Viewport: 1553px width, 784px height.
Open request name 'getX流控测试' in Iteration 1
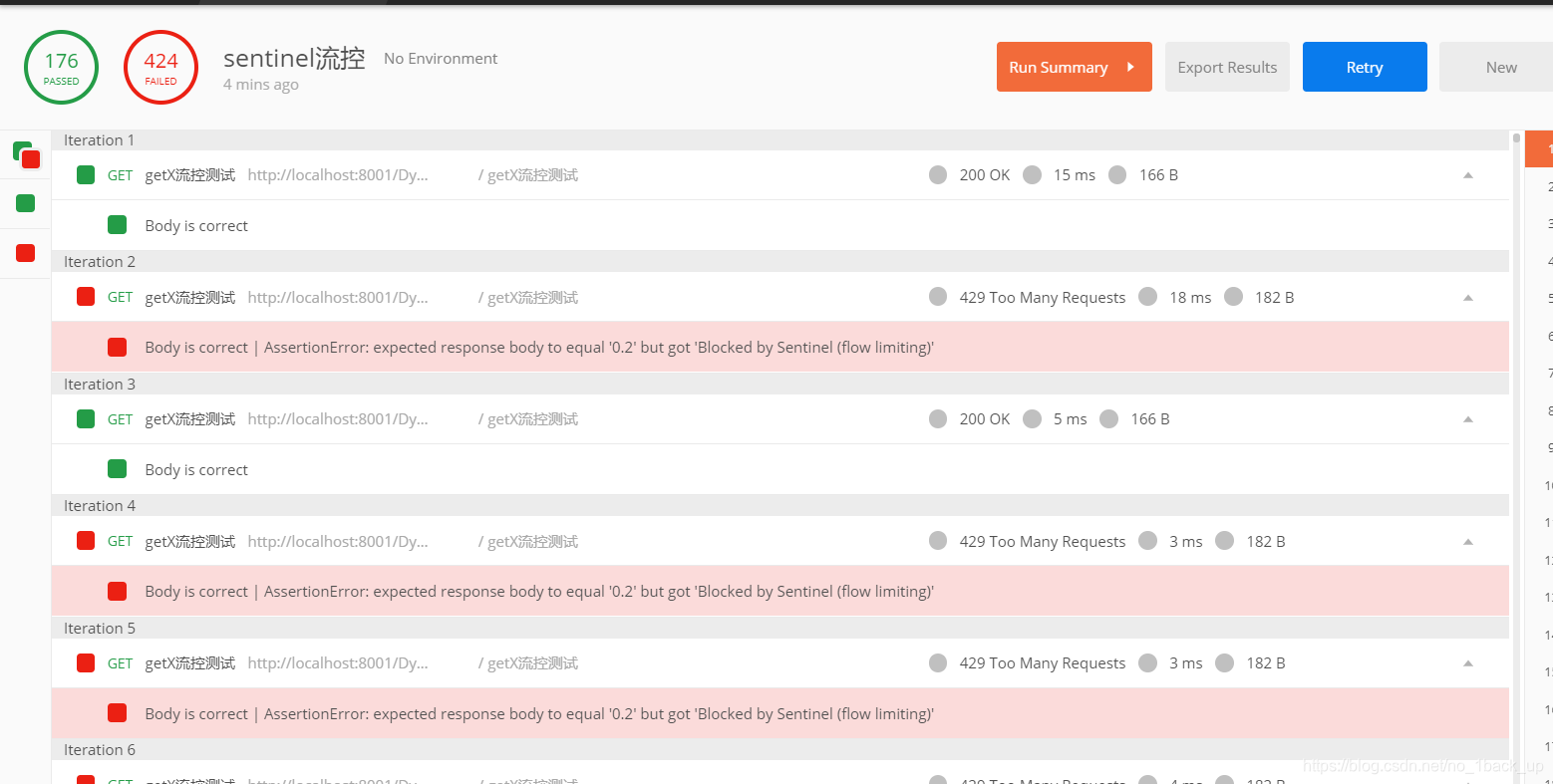pyautogui.click(x=190, y=175)
